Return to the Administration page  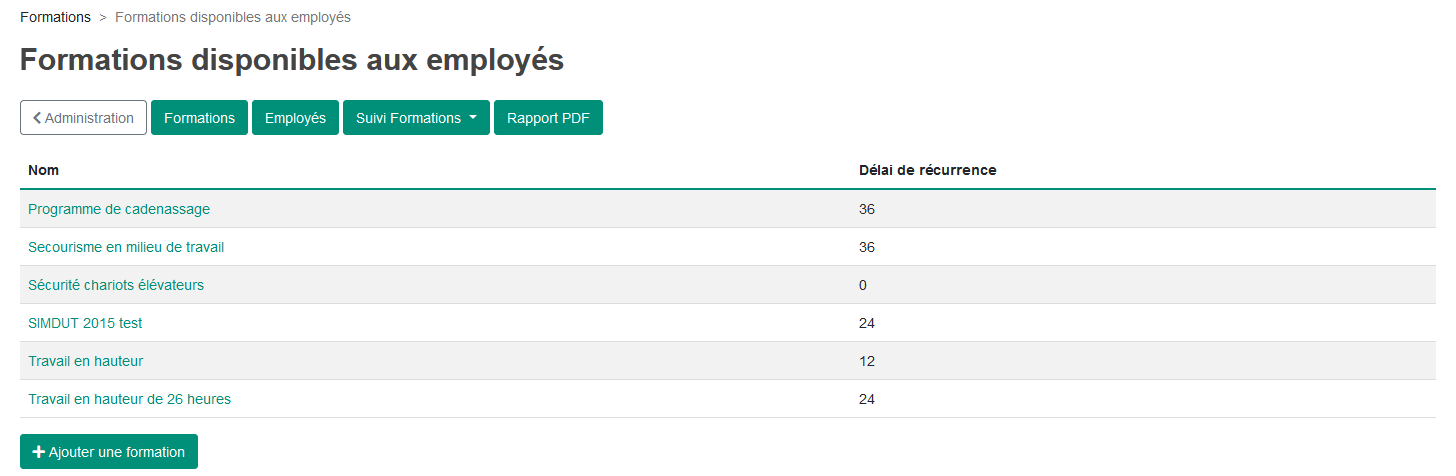(x=83, y=118)
